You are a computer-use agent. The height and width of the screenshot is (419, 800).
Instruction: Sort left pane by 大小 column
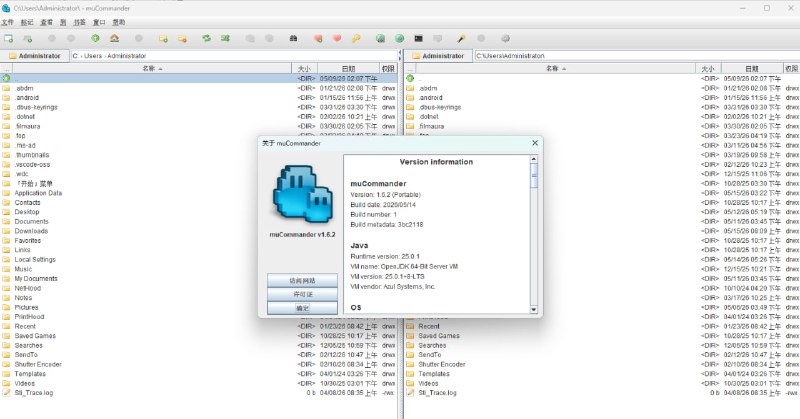(305, 68)
